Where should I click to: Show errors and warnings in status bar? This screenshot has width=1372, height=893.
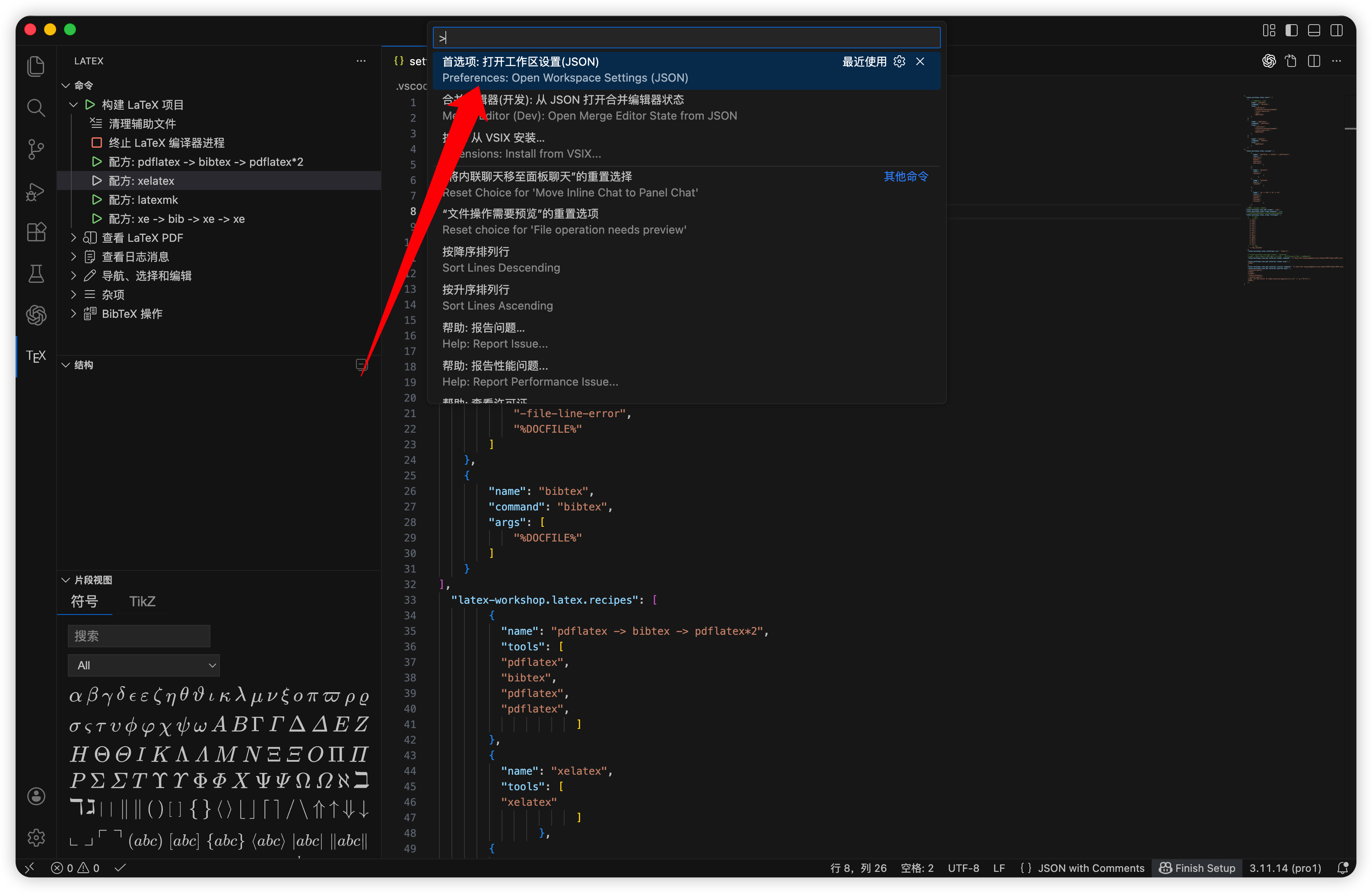point(76,868)
